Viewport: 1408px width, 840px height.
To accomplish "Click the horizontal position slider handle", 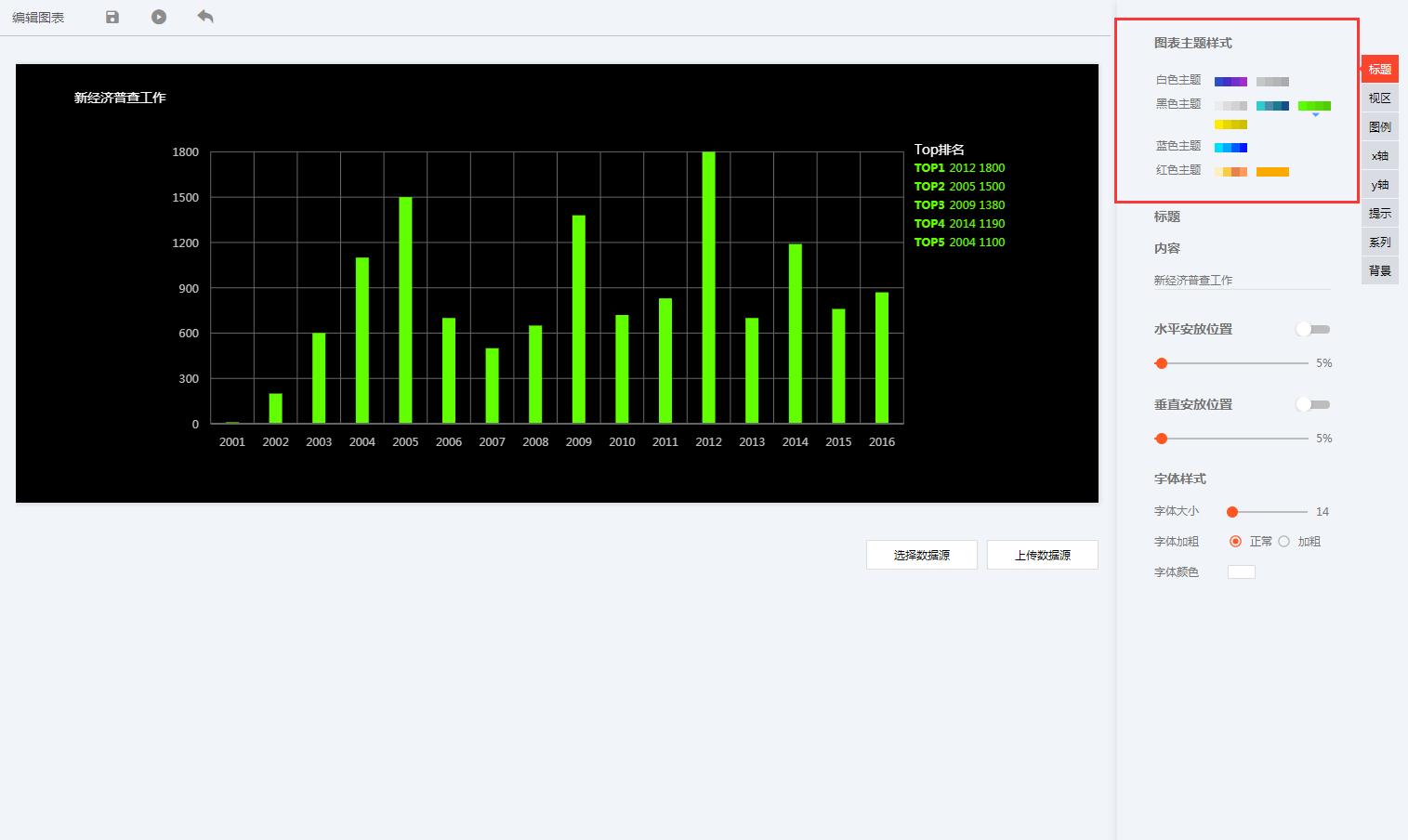I will coord(1161,363).
